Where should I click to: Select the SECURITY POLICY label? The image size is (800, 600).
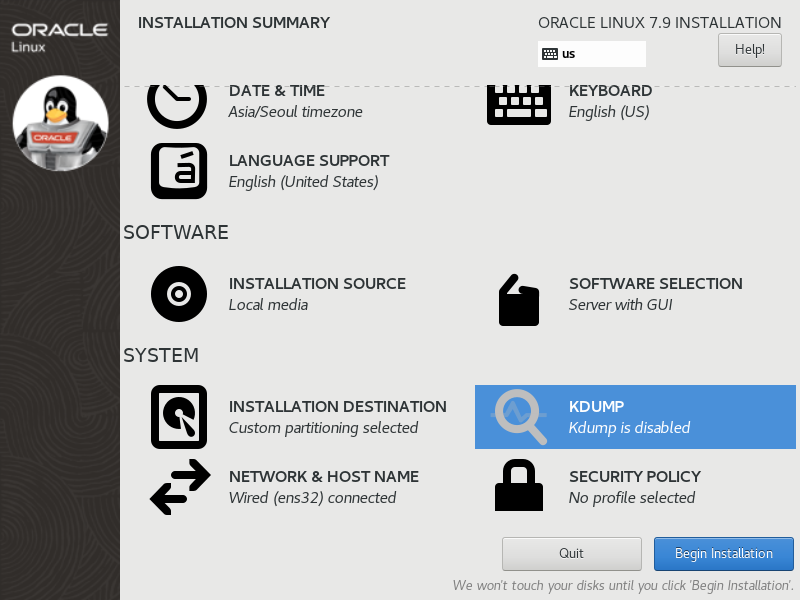[635, 477]
